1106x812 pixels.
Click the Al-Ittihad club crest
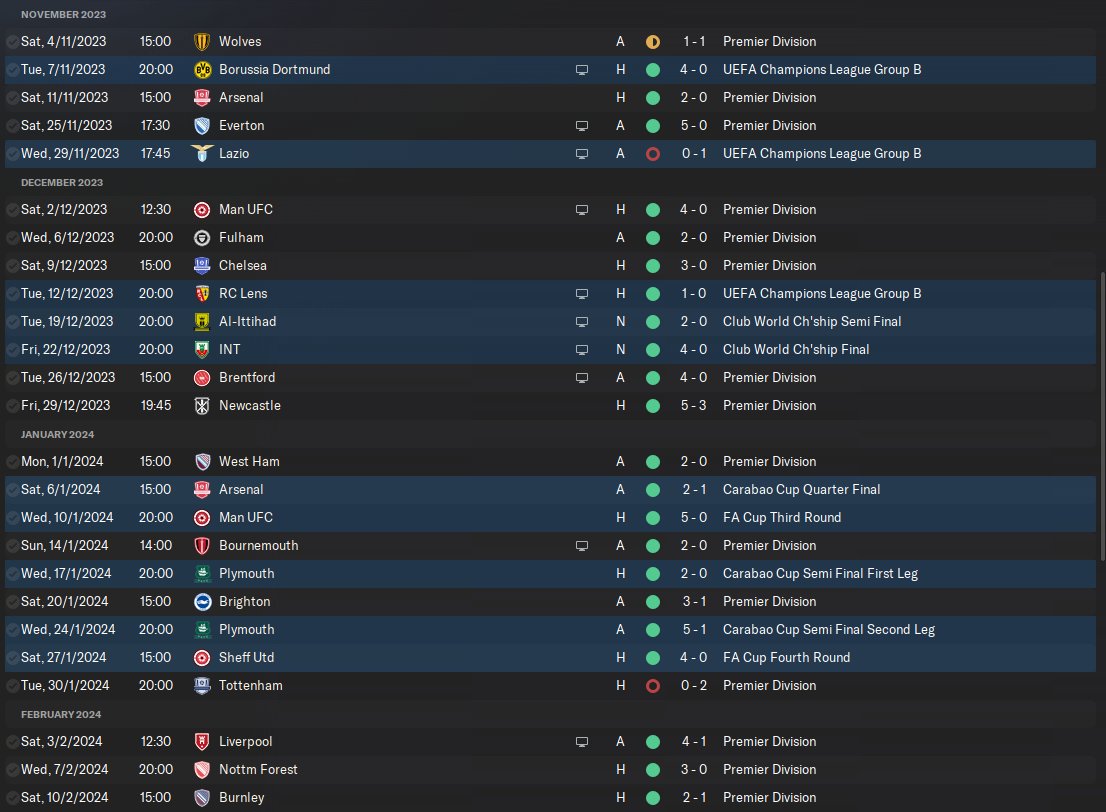pos(202,322)
